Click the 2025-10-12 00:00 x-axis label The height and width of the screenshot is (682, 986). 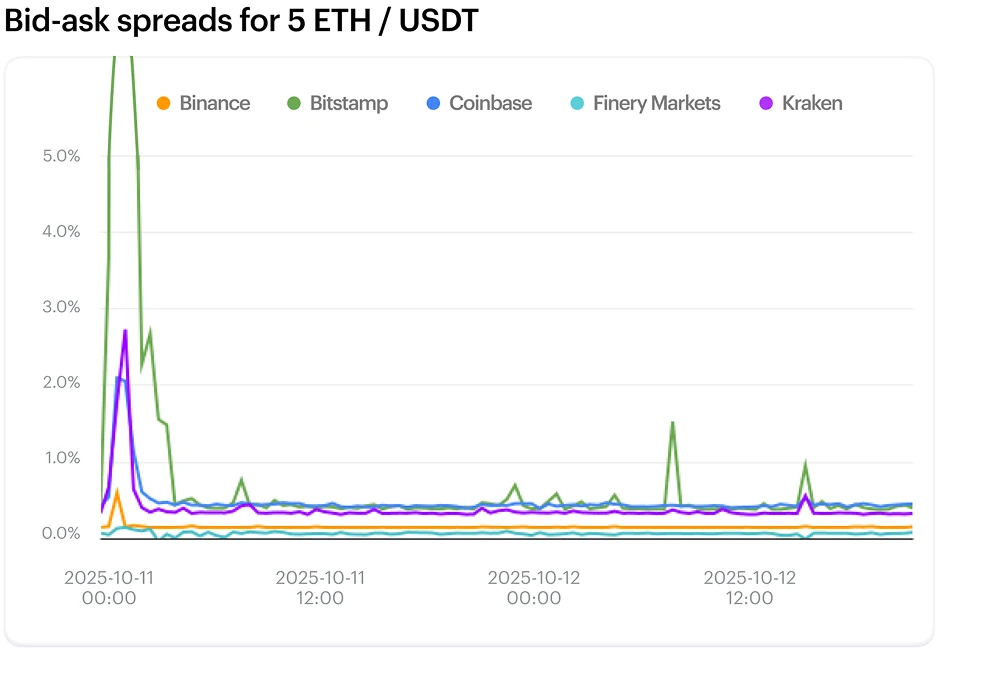pyautogui.click(x=533, y=588)
